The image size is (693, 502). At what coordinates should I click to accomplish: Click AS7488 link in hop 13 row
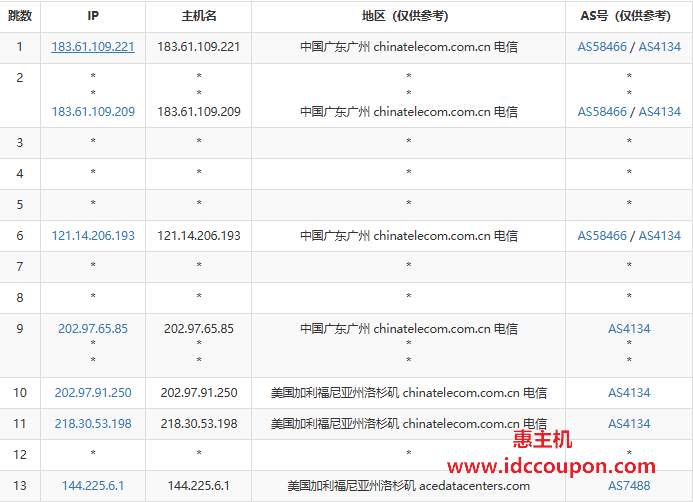[629, 486]
